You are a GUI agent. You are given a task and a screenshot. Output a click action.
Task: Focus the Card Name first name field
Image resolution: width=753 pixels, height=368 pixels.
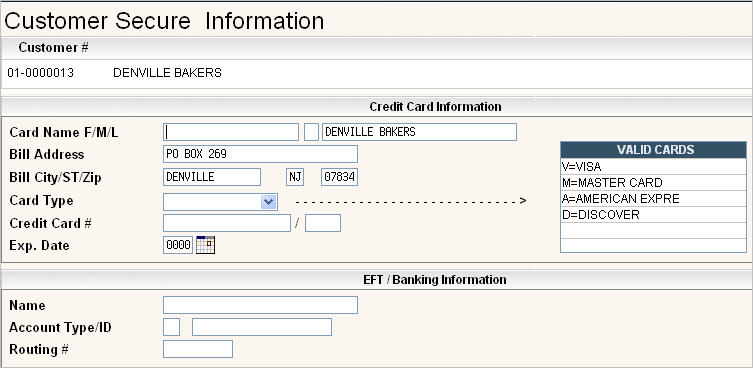(x=231, y=132)
